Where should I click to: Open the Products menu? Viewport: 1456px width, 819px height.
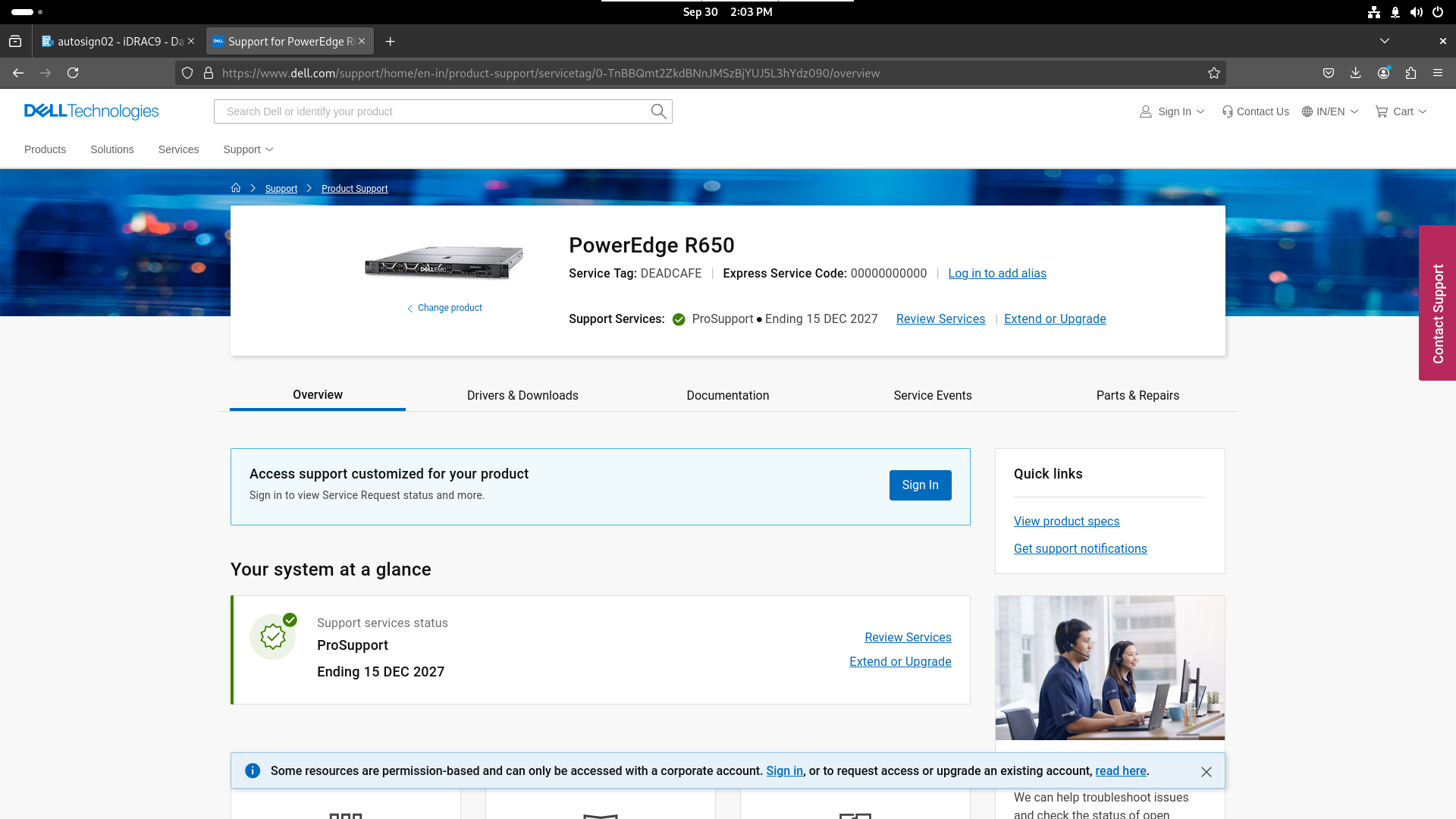click(x=45, y=149)
